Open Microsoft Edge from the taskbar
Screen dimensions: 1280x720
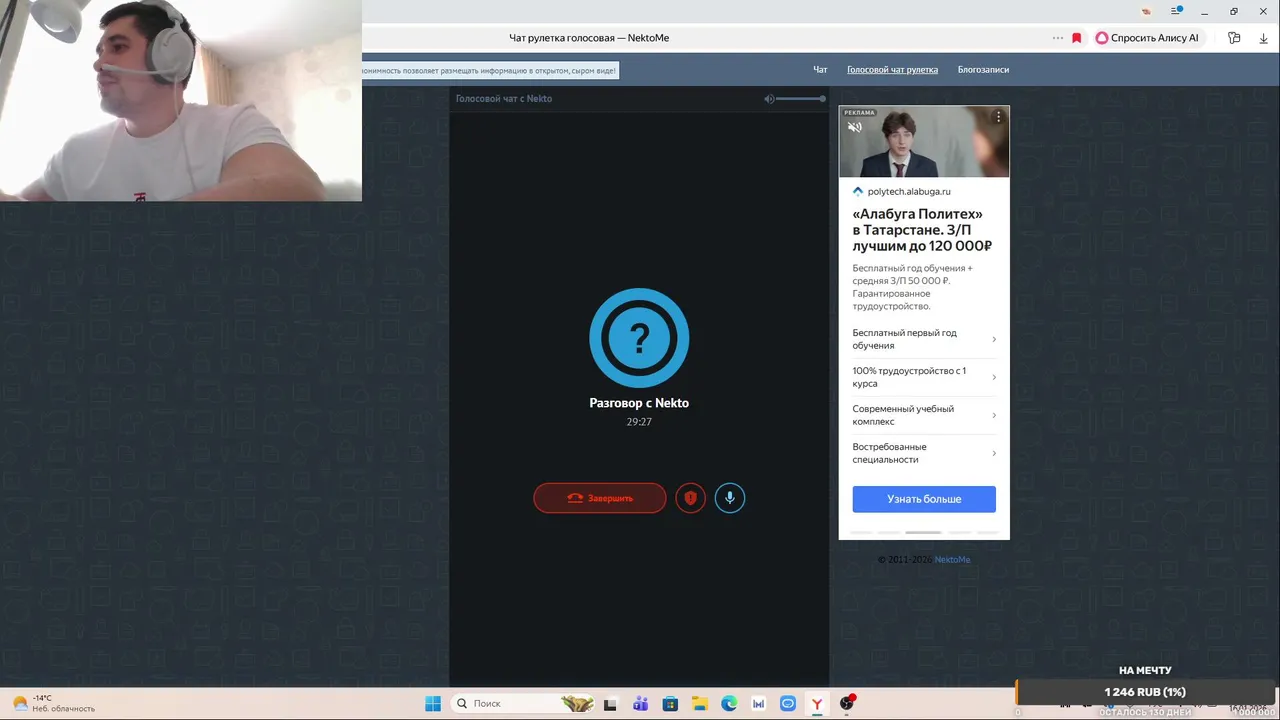(x=729, y=704)
